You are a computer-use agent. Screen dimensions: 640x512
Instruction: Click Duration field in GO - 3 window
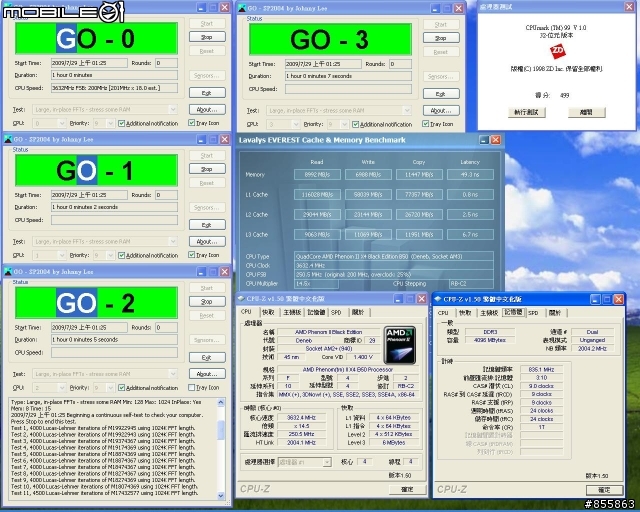click(348, 76)
